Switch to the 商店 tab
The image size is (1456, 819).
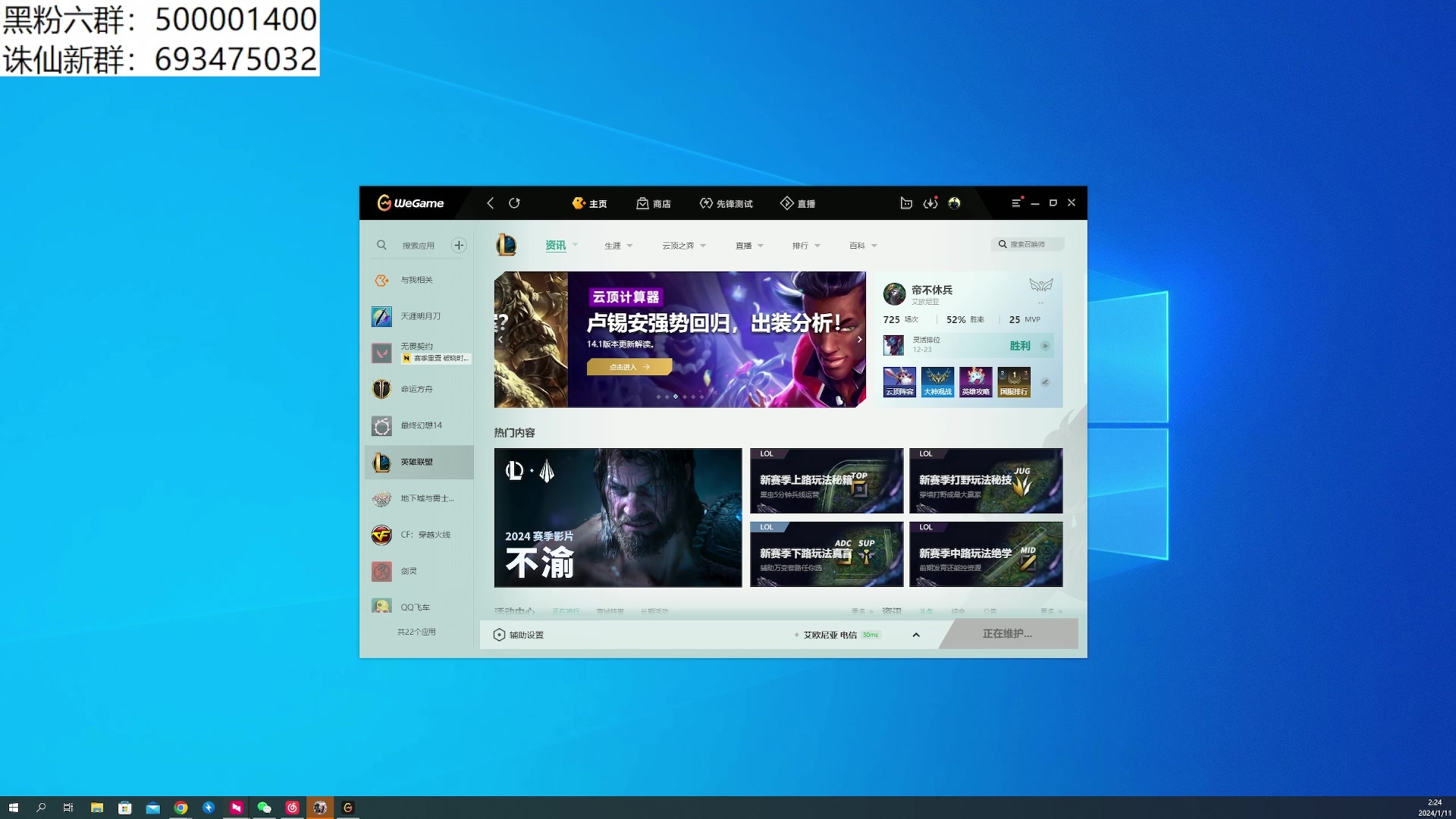click(654, 203)
